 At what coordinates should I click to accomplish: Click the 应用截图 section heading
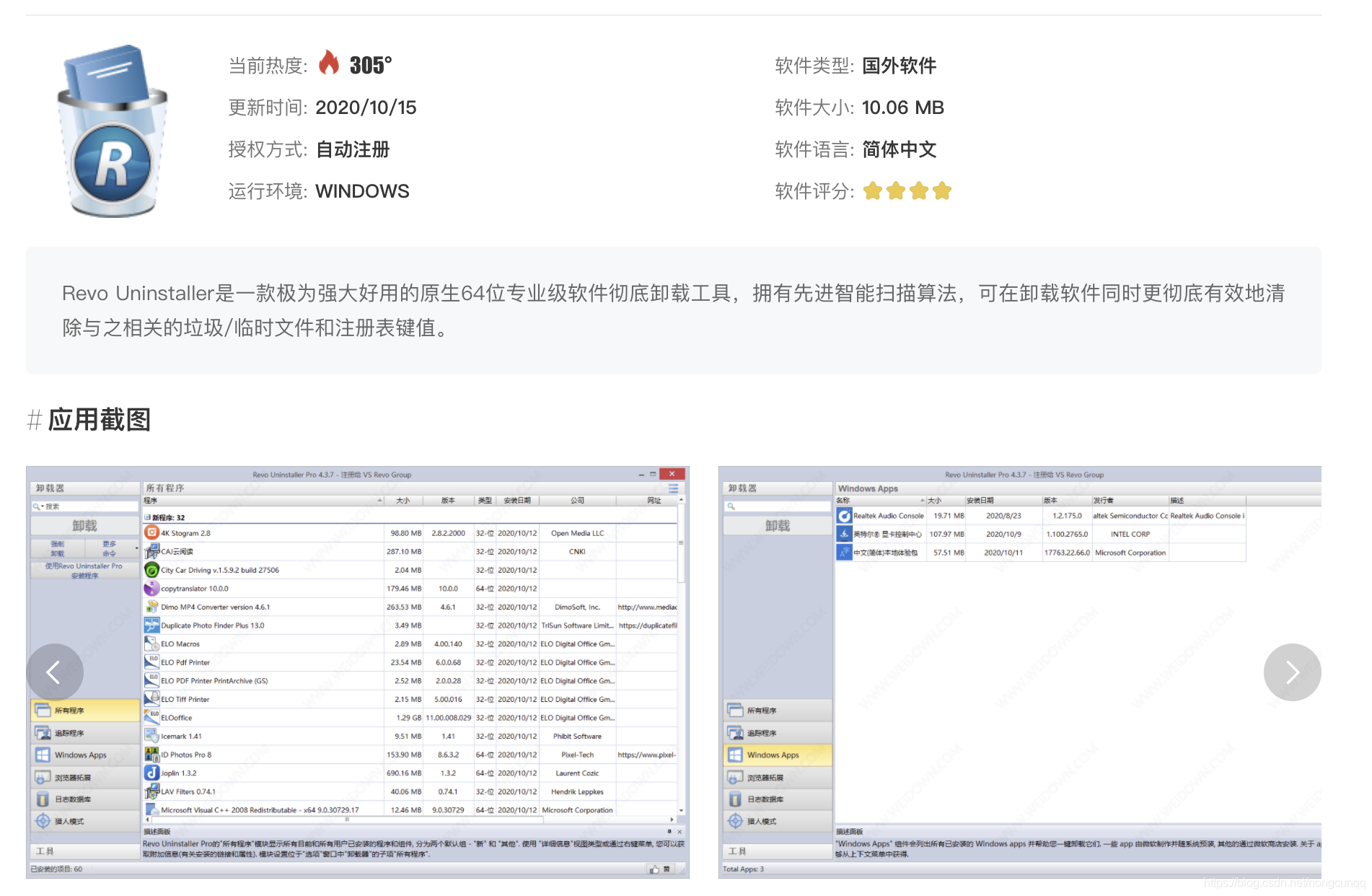point(100,420)
